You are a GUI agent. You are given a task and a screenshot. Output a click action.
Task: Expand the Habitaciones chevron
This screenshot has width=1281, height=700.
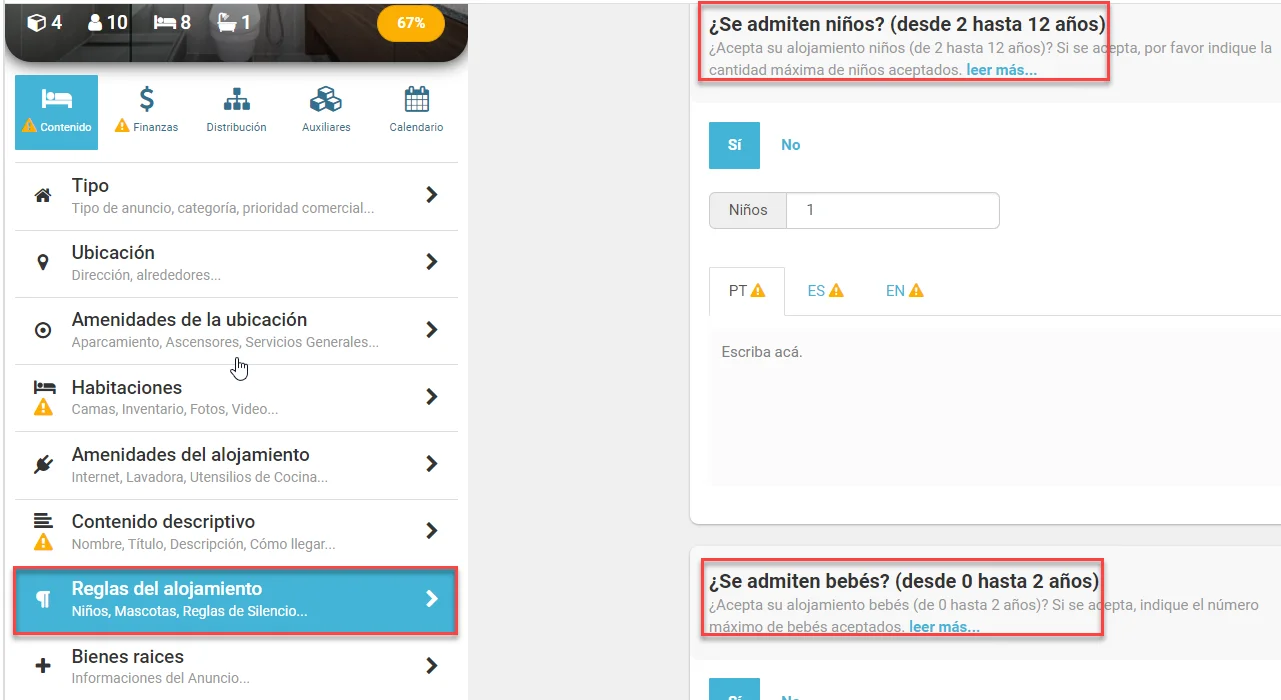pos(432,397)
